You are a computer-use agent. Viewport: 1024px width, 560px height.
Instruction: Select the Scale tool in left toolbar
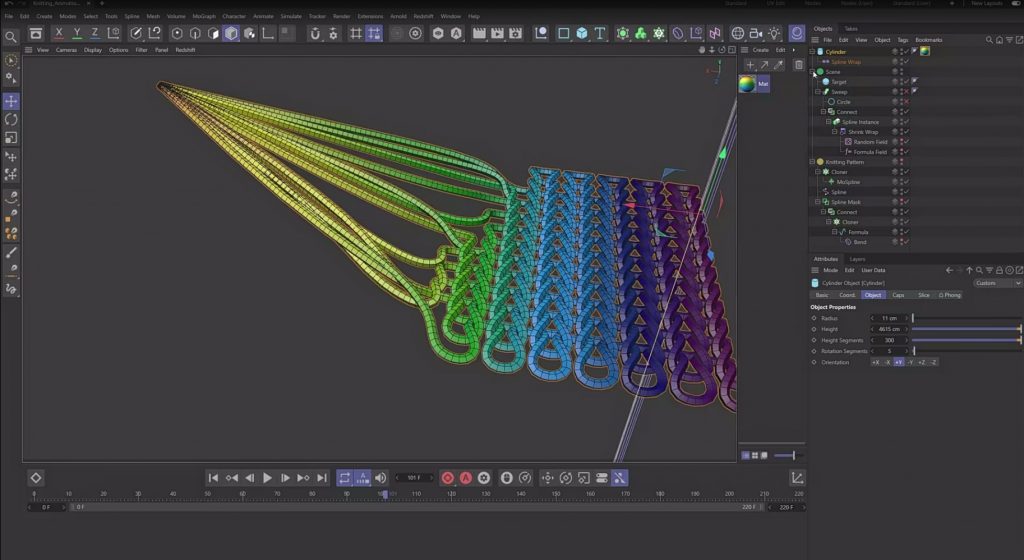(11, 138)
